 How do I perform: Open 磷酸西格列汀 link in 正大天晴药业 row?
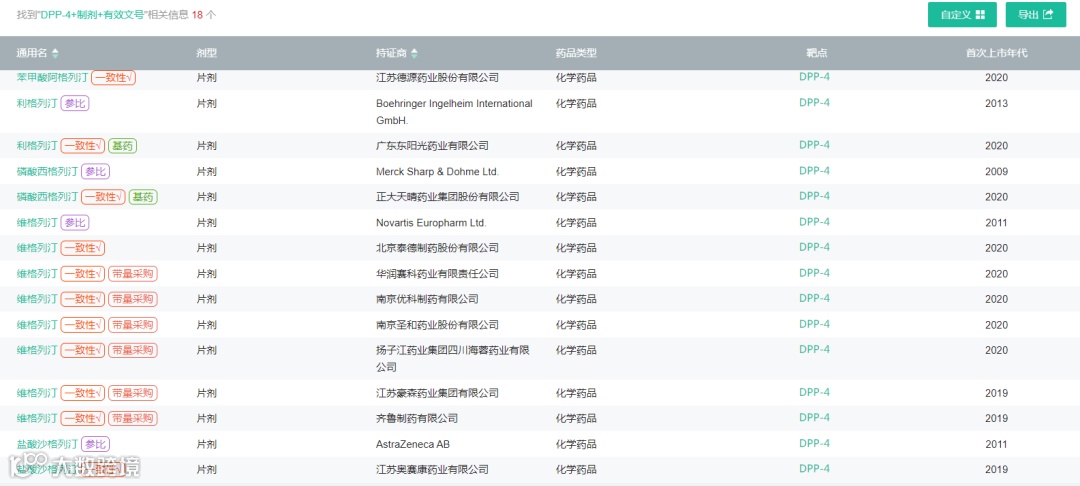(x=48, y=197)
